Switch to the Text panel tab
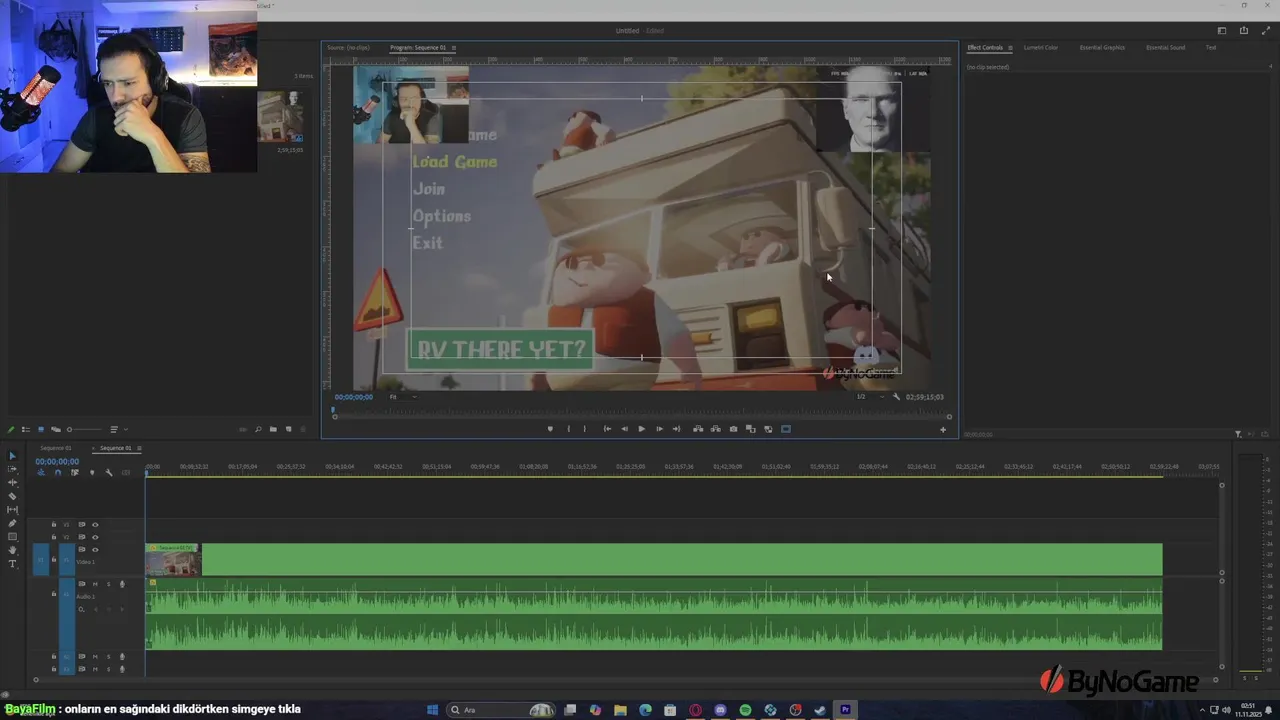The image size is (1280, 720). [1211, 48]
